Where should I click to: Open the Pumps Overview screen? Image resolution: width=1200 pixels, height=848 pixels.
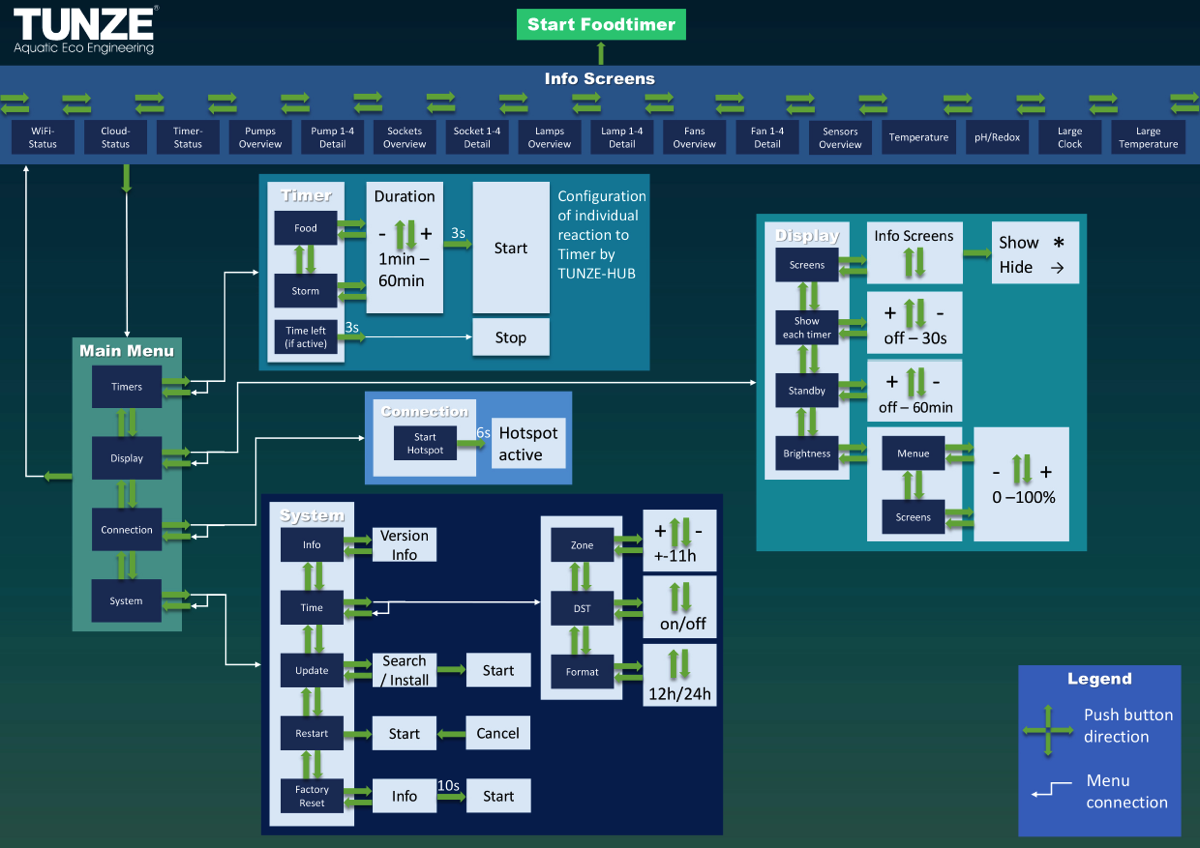pos(260,137)
